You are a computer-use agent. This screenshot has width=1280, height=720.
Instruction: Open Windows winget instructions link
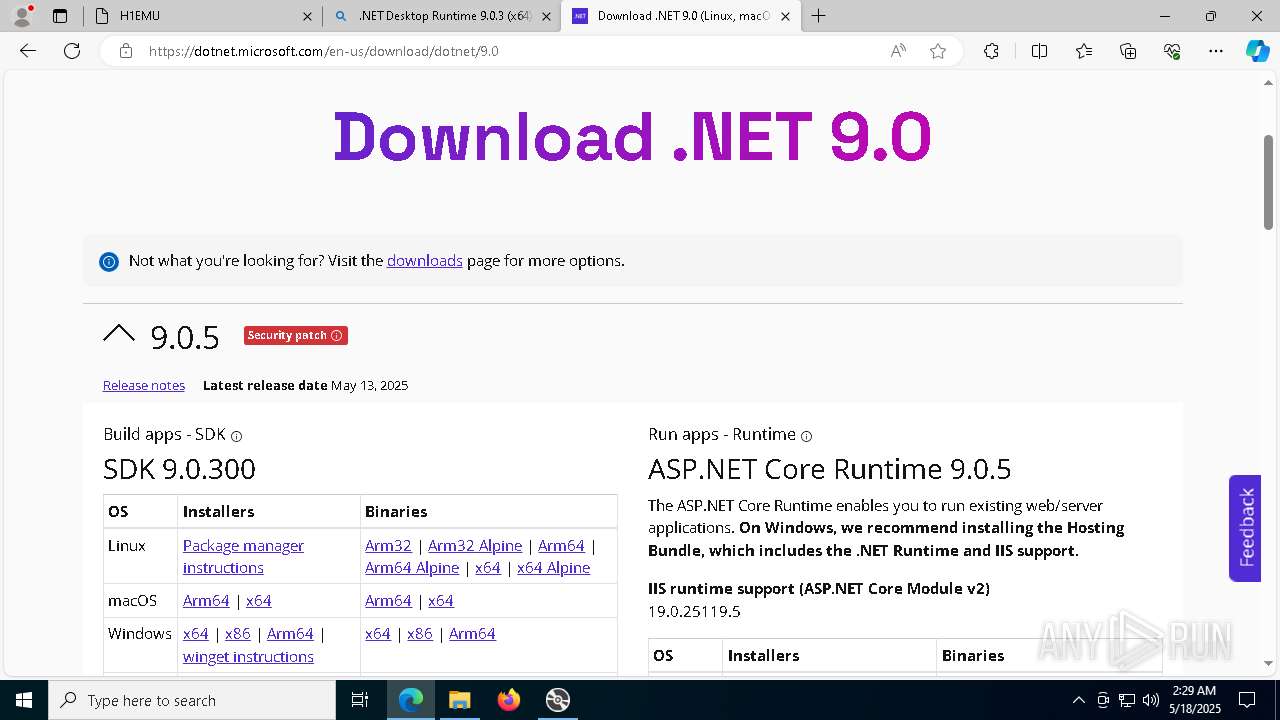248,657
